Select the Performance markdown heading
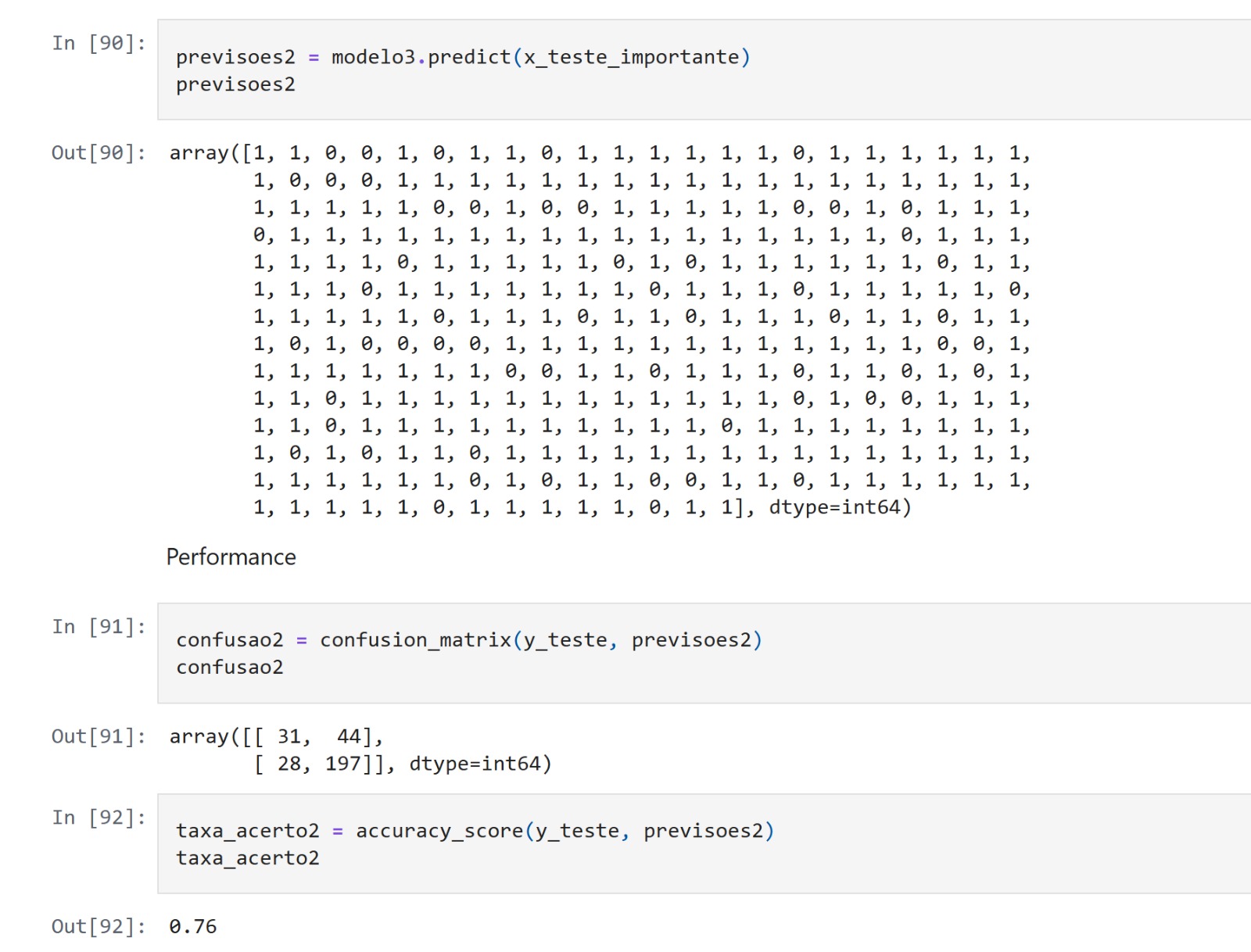 [231, 557]
